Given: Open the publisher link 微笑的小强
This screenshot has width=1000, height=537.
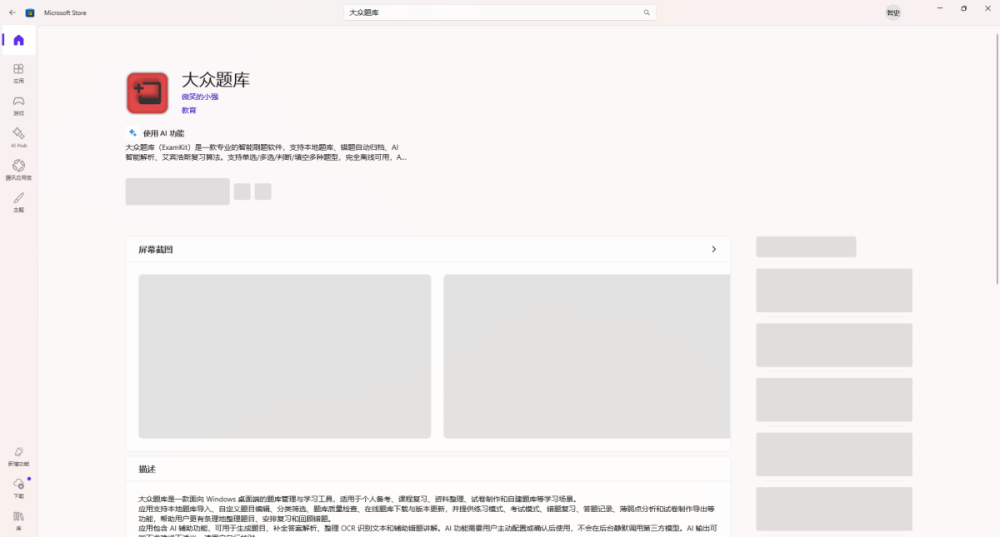Looking at the screenshot, I should click(200, 97).
